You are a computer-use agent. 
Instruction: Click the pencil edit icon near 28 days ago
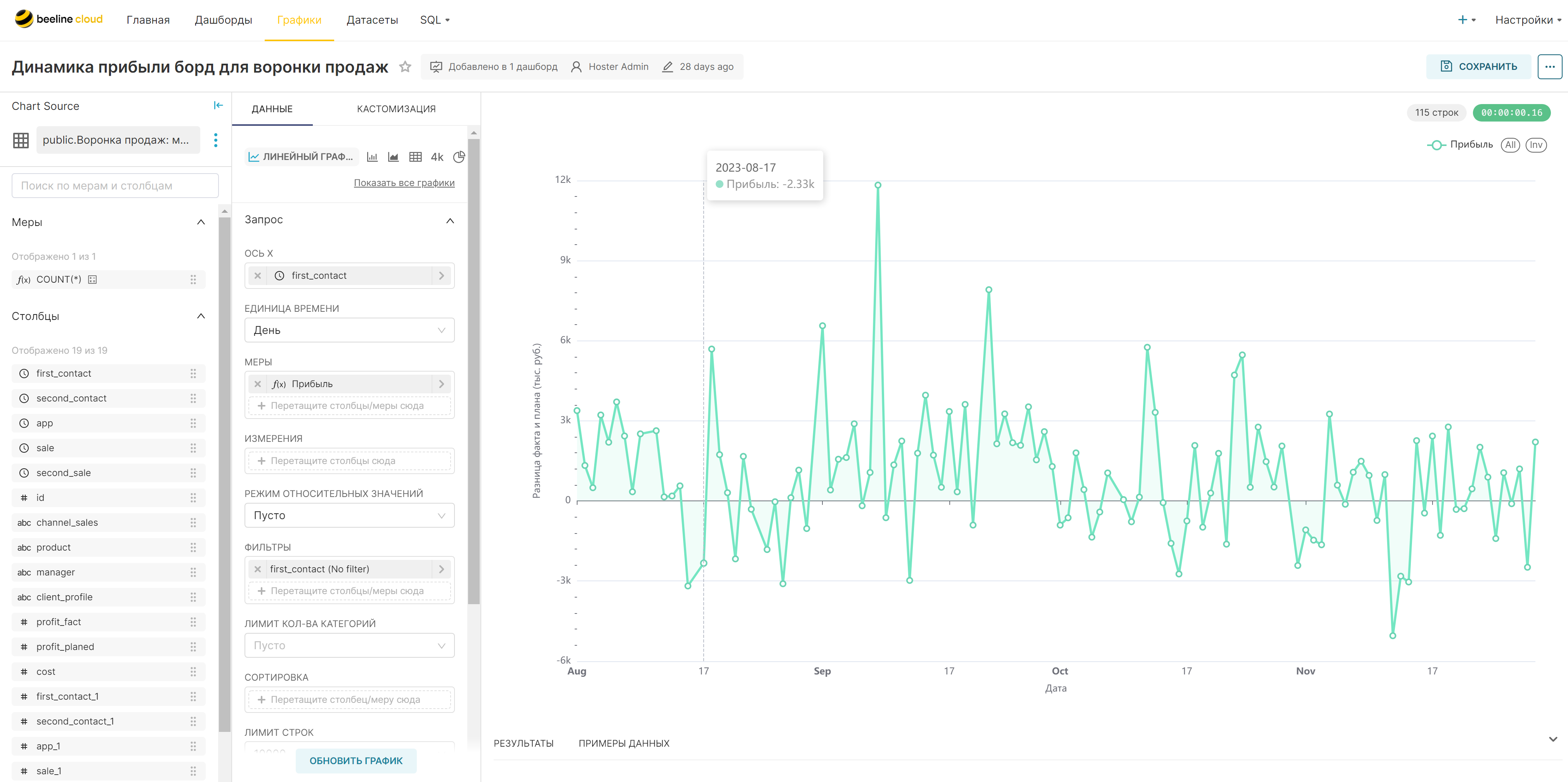pyautogui.click(x=667, y=66)
